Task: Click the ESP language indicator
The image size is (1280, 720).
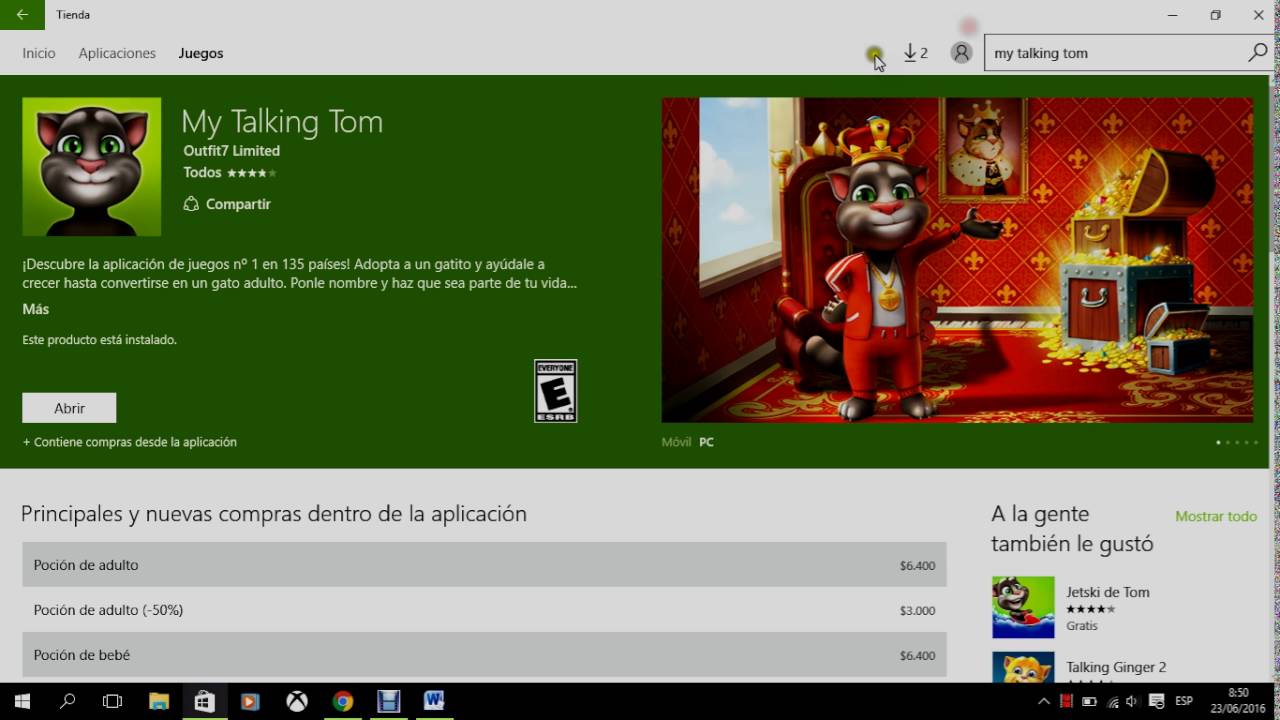Action: pos(1184,701)
